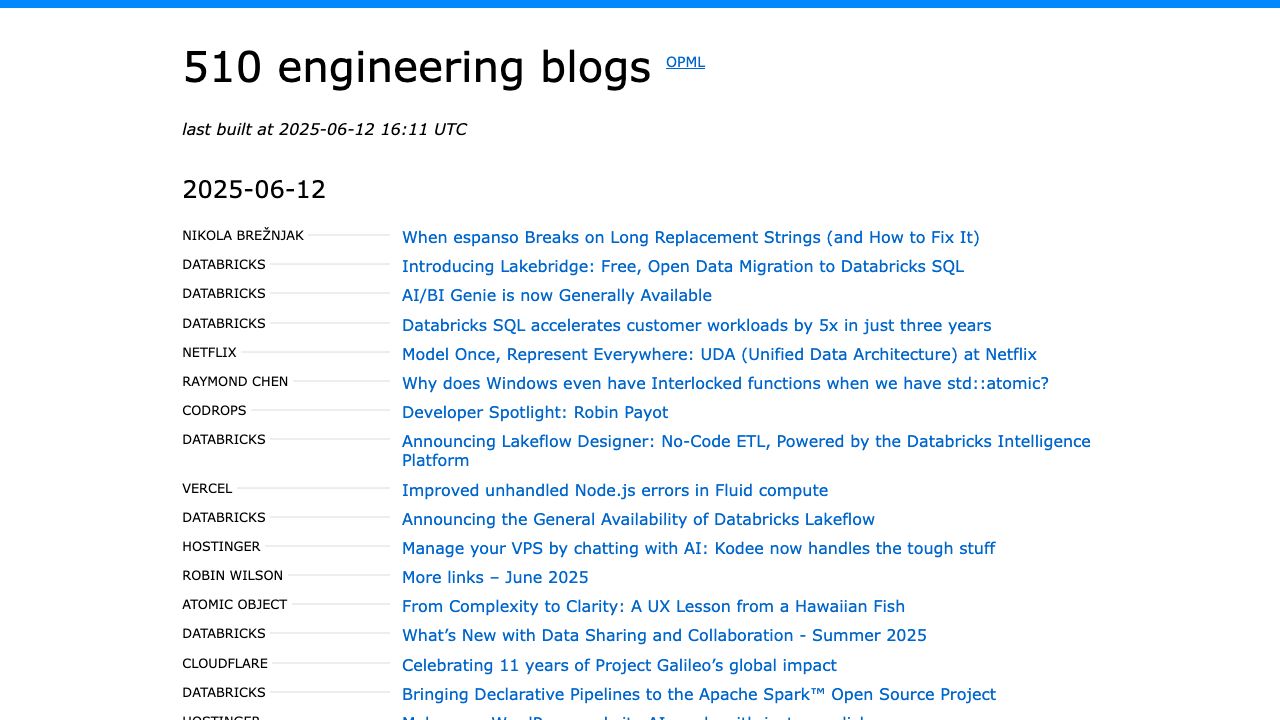Screen dimensions: 1280x720
Task: Read Raymond Chen's Interlocked functions post
Action: (725, 384)
